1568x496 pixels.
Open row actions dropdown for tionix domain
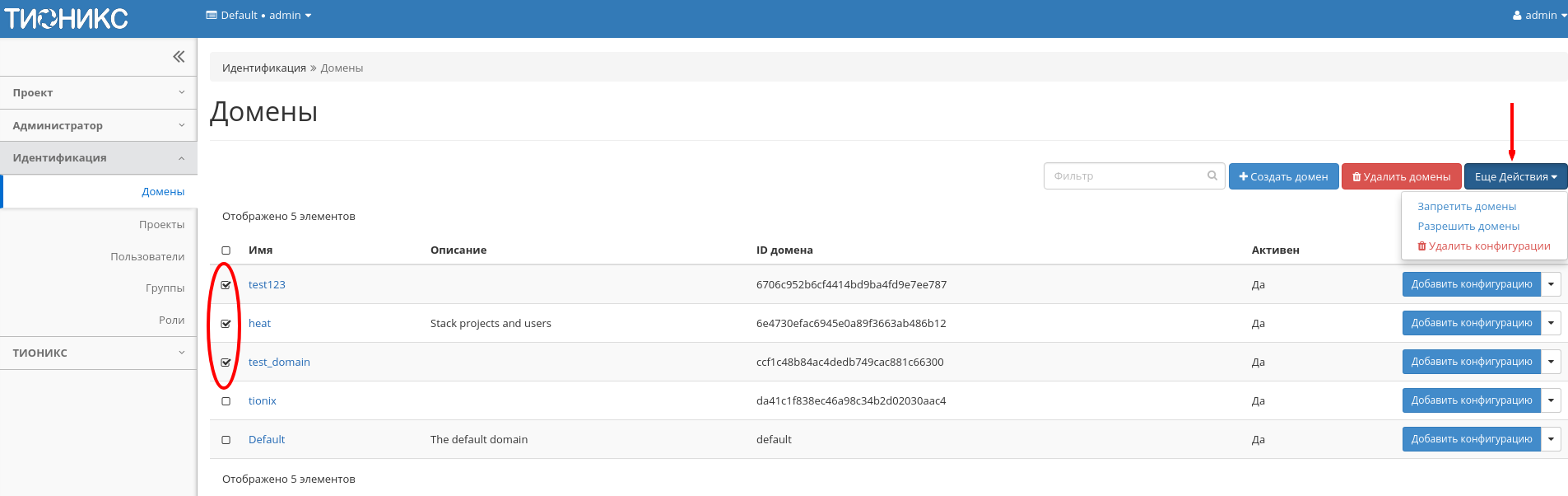[1551, 400]
